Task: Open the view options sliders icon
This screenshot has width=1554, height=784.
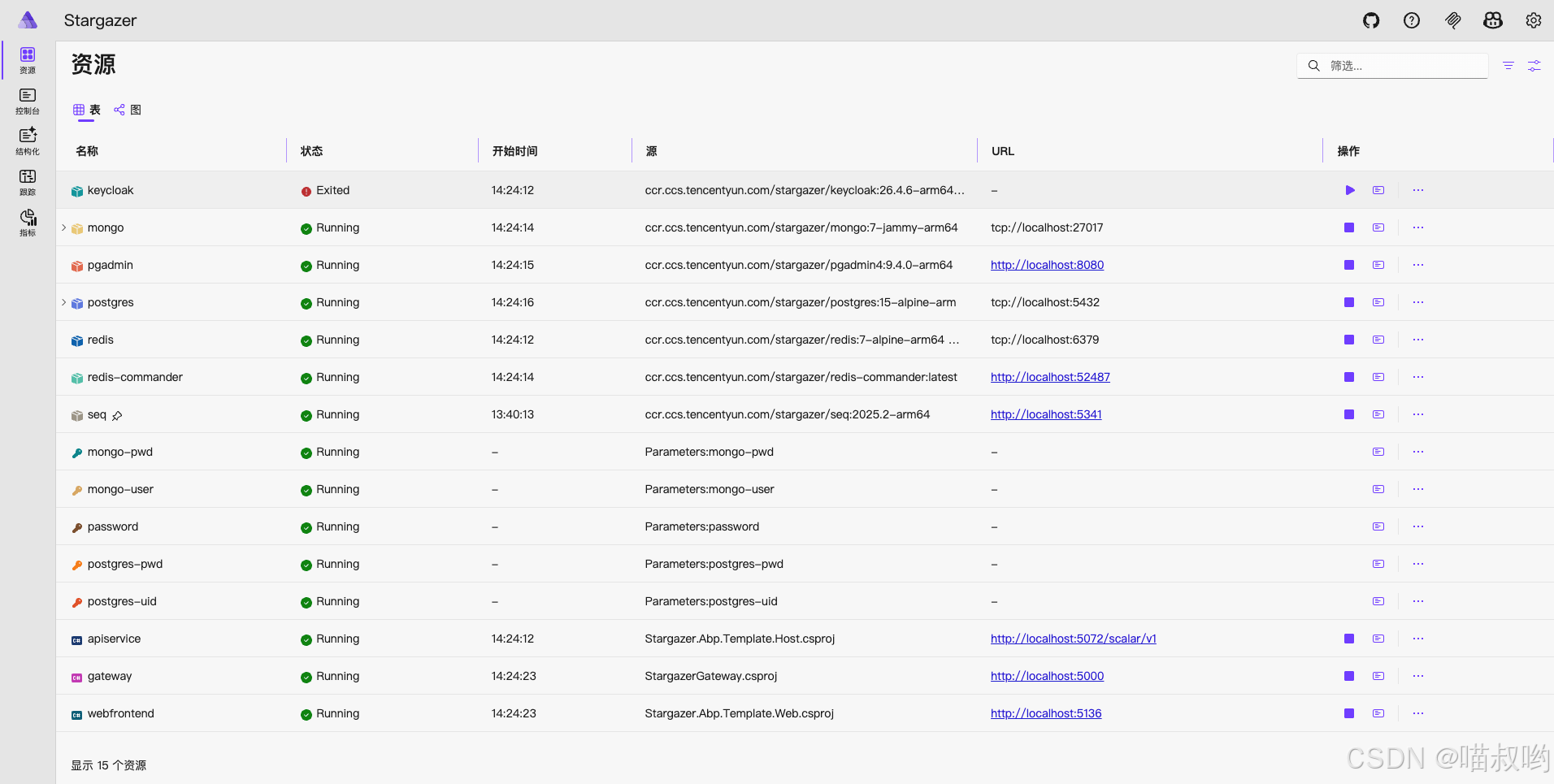Action: [1534, 66]
